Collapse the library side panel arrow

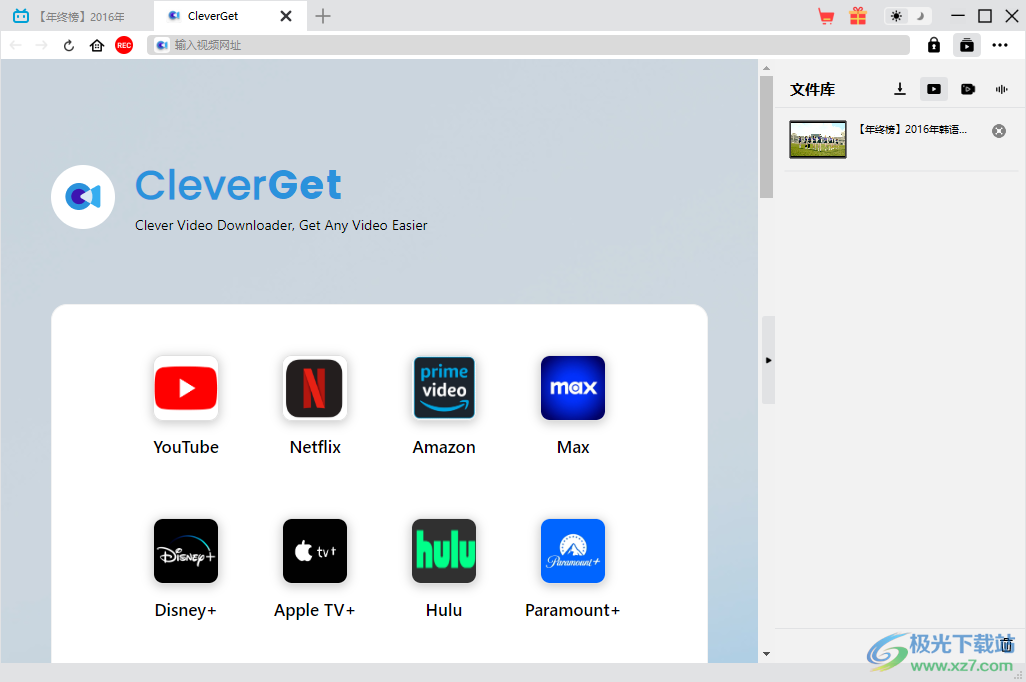[768, 360]
